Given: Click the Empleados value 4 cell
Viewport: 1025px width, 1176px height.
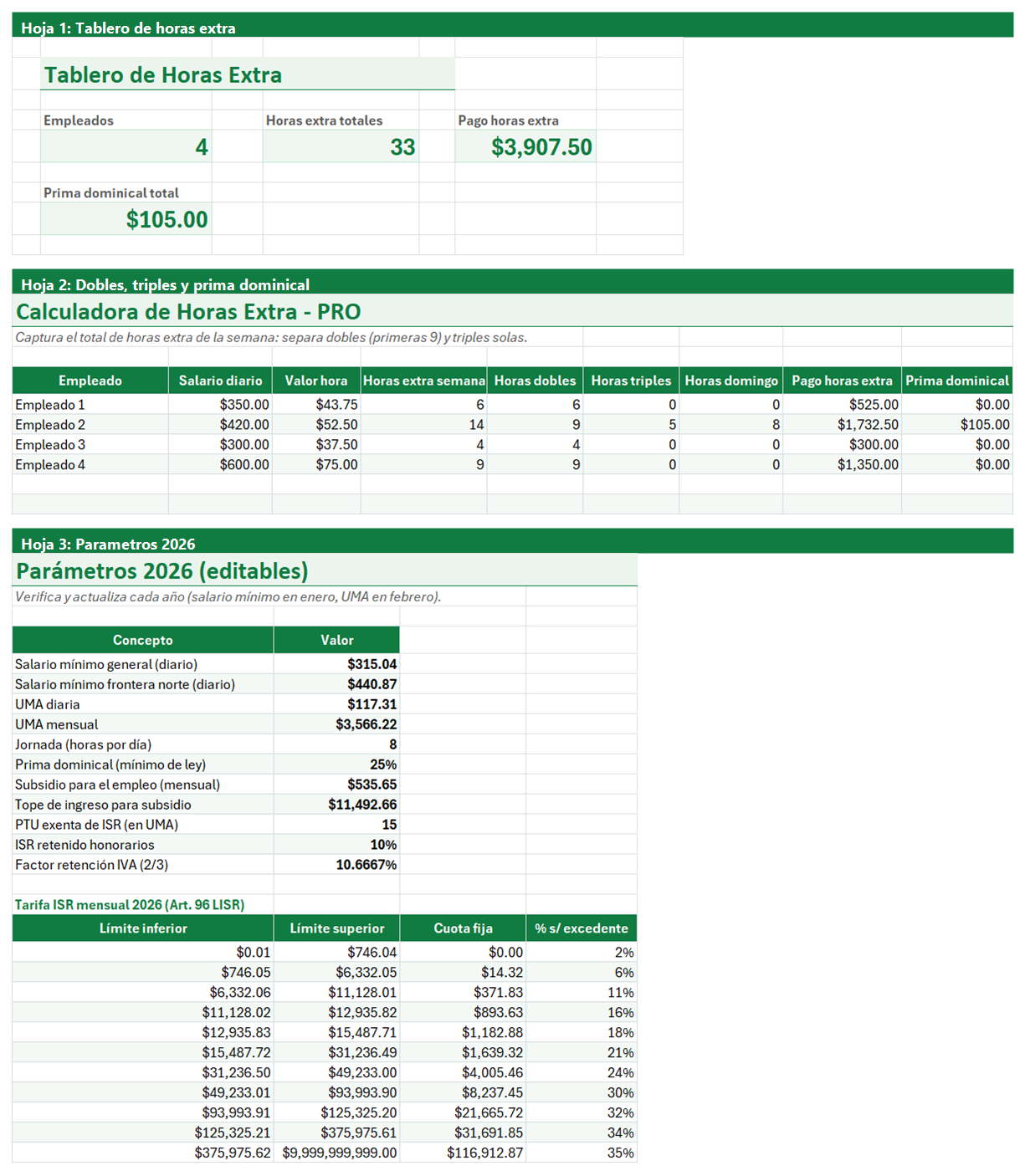Looking at the screenshot, I should (x=126, y=146).
